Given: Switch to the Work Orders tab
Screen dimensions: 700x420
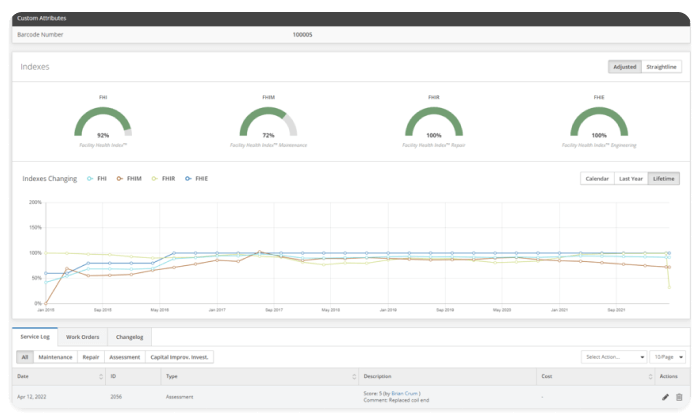Looking at the screenshot, I should click(x=82, y=337).
